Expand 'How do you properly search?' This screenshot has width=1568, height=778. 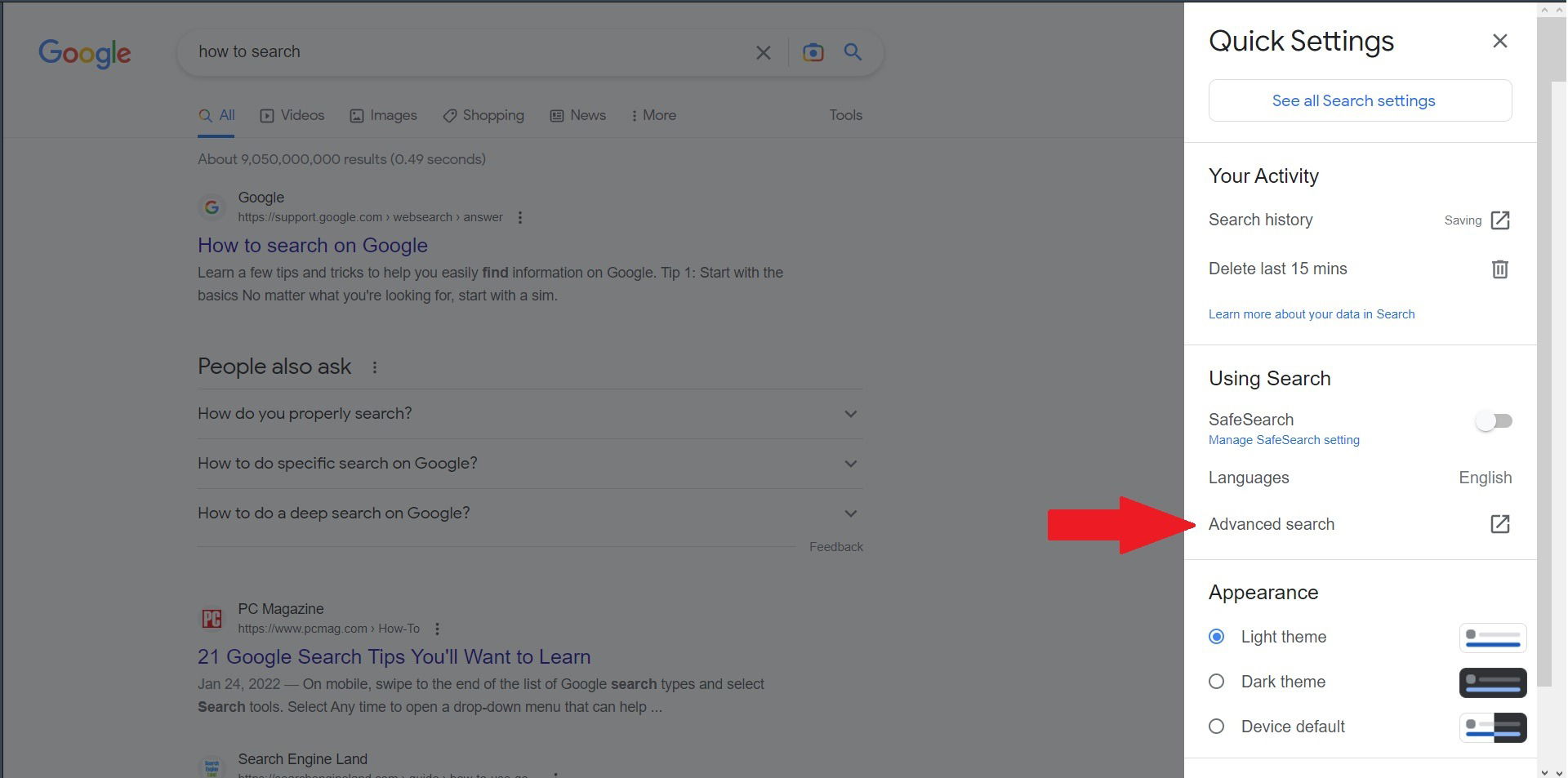[849, 414]
